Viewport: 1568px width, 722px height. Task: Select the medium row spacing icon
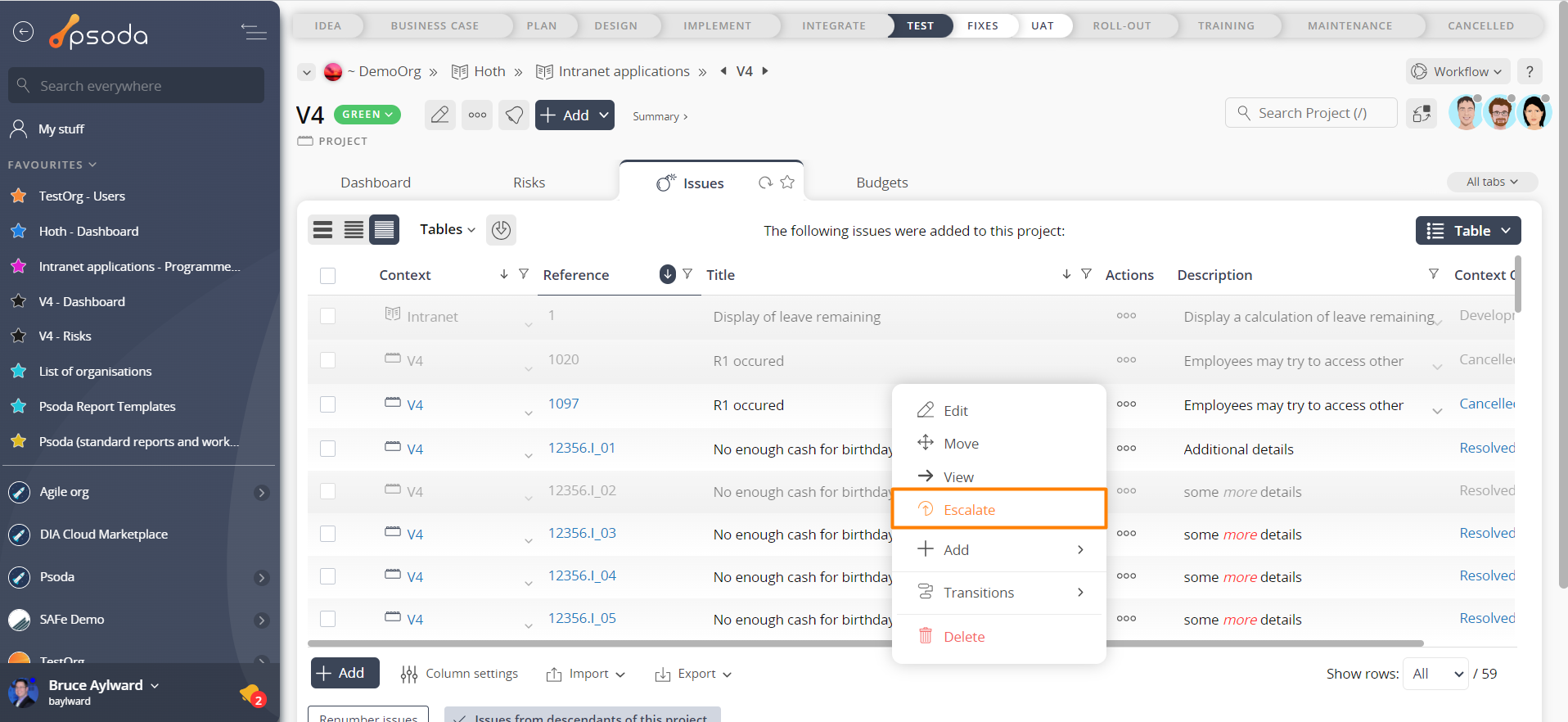coord(354,230)
